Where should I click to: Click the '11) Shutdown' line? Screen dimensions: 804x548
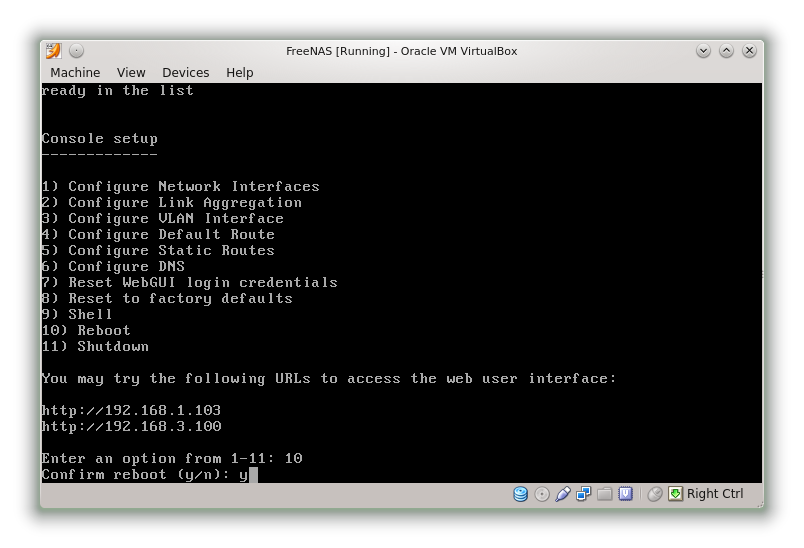coord(95,346)
